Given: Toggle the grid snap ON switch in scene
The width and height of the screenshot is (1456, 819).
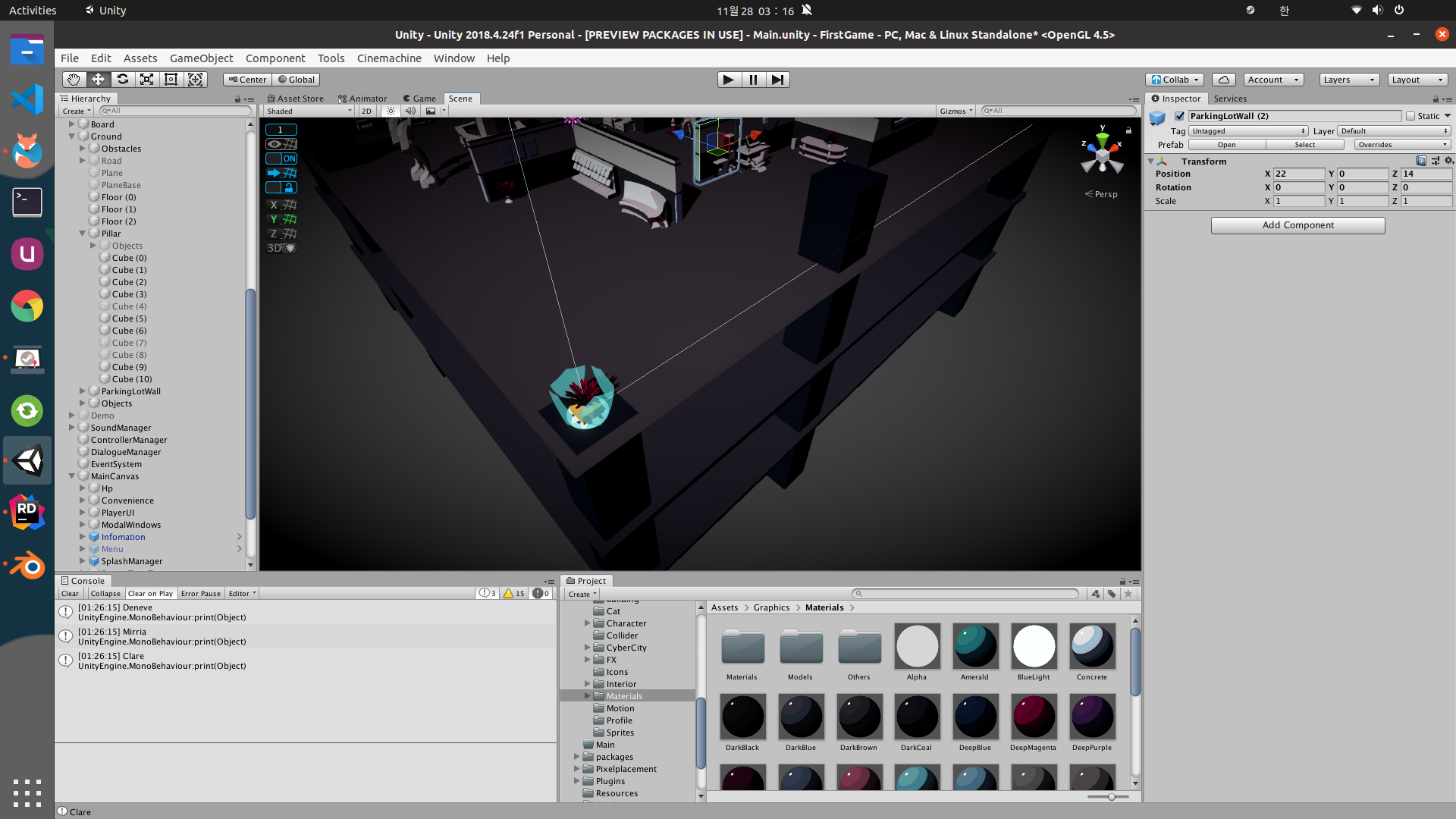Looking at the screenshot, I should (281, 158).
